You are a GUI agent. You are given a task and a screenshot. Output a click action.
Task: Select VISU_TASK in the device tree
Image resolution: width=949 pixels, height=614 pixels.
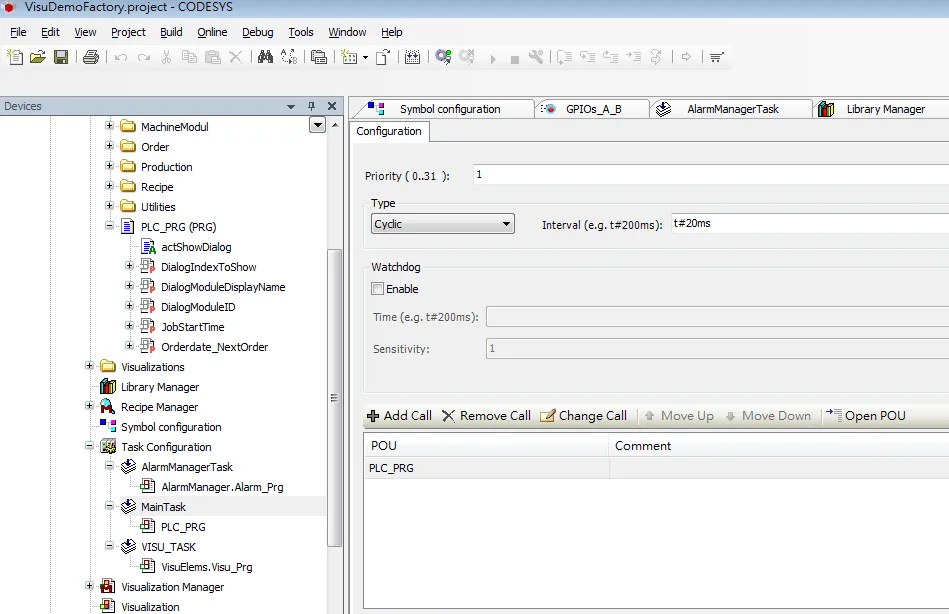(x=168, y=547)
